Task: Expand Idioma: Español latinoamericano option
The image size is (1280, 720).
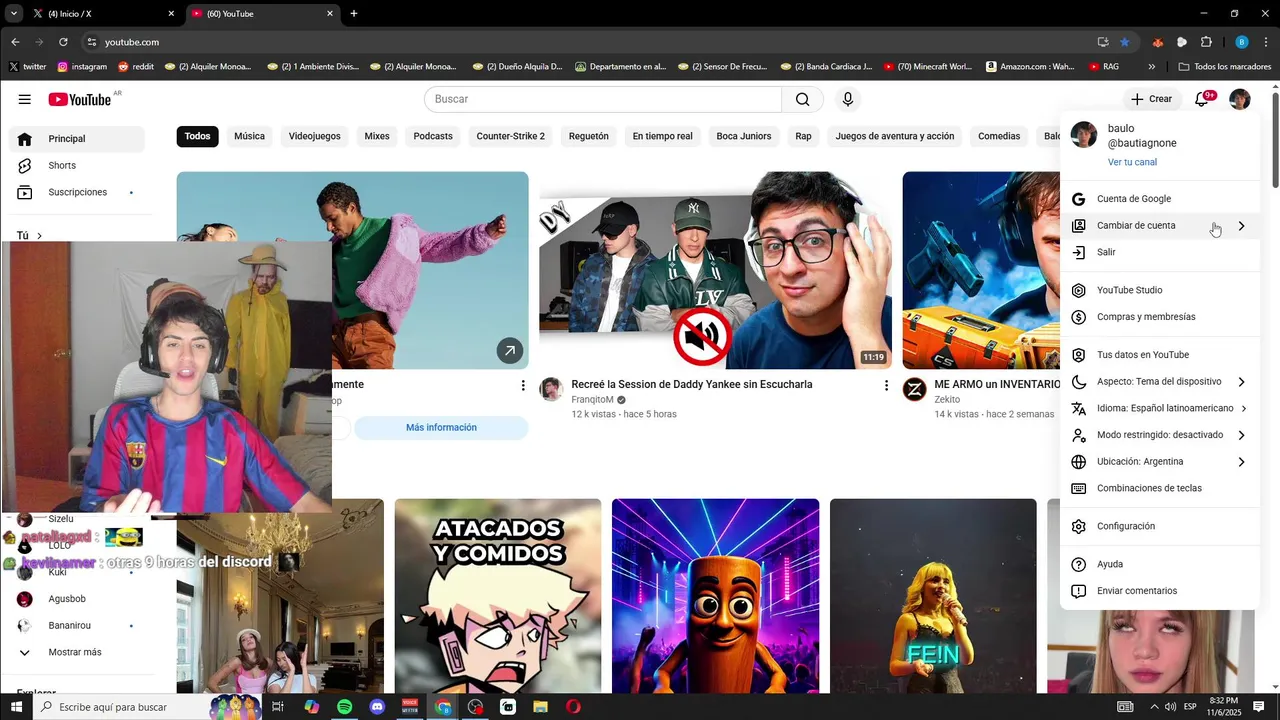Action: [x=1159, y=408]
